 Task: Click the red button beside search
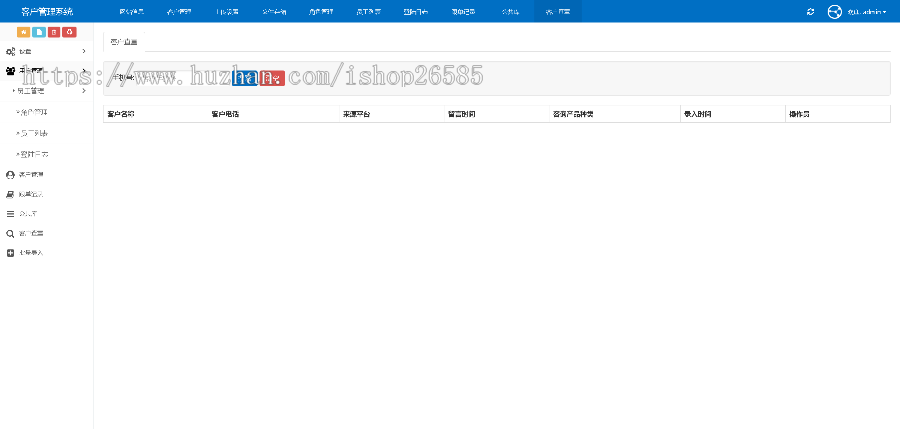[x=272, y=78]
